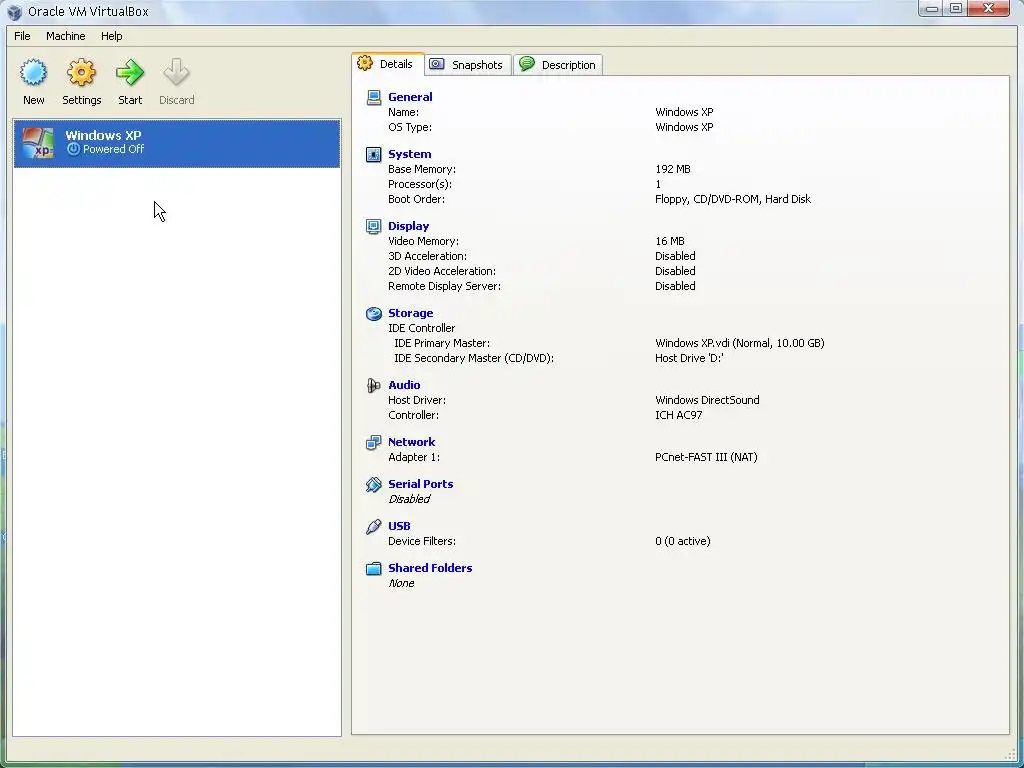Click the Remote Display Server label
1024x768 pixels.
coord(444,286)
